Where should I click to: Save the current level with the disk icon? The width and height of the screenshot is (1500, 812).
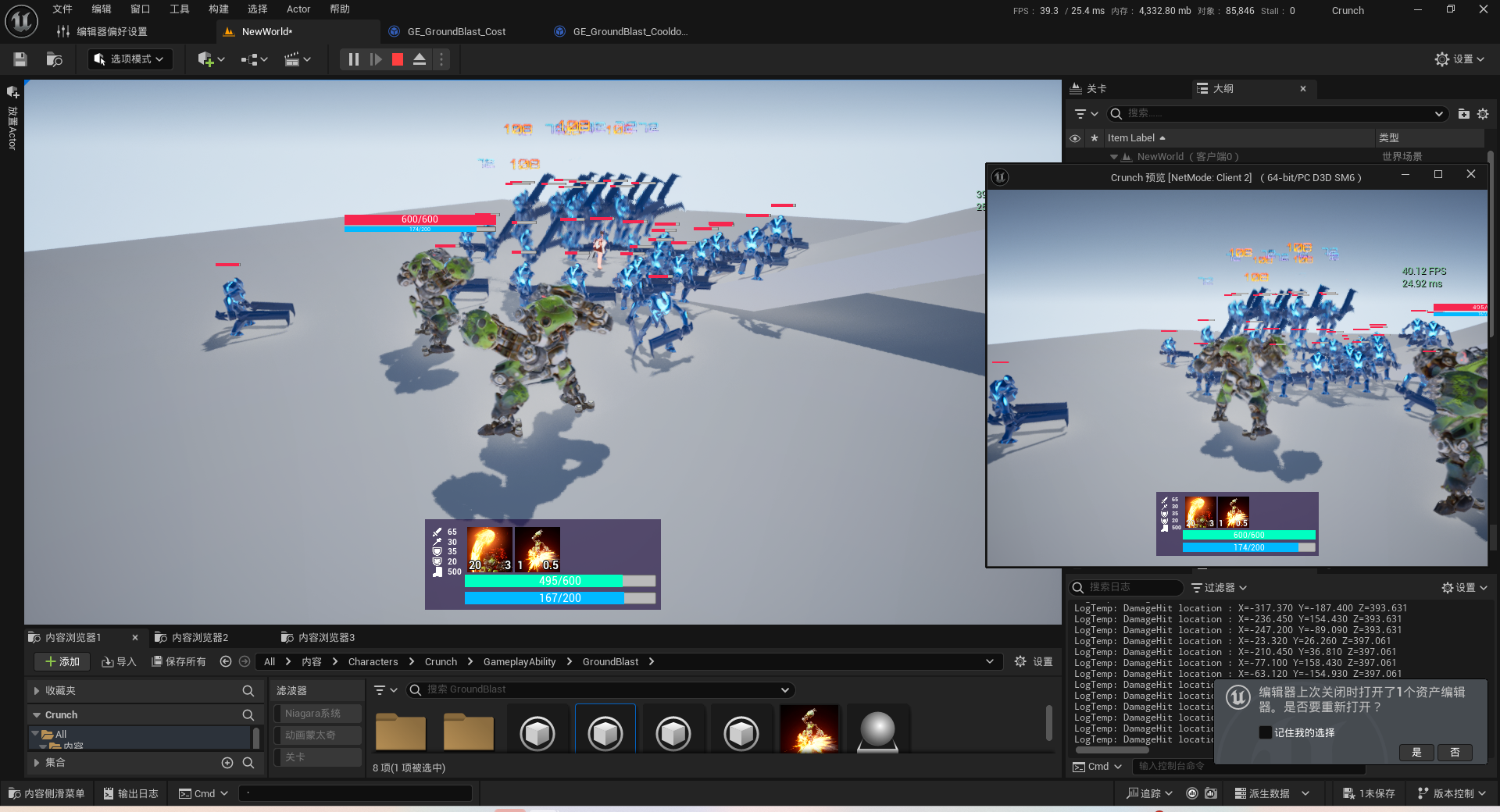tap(20, 59)
